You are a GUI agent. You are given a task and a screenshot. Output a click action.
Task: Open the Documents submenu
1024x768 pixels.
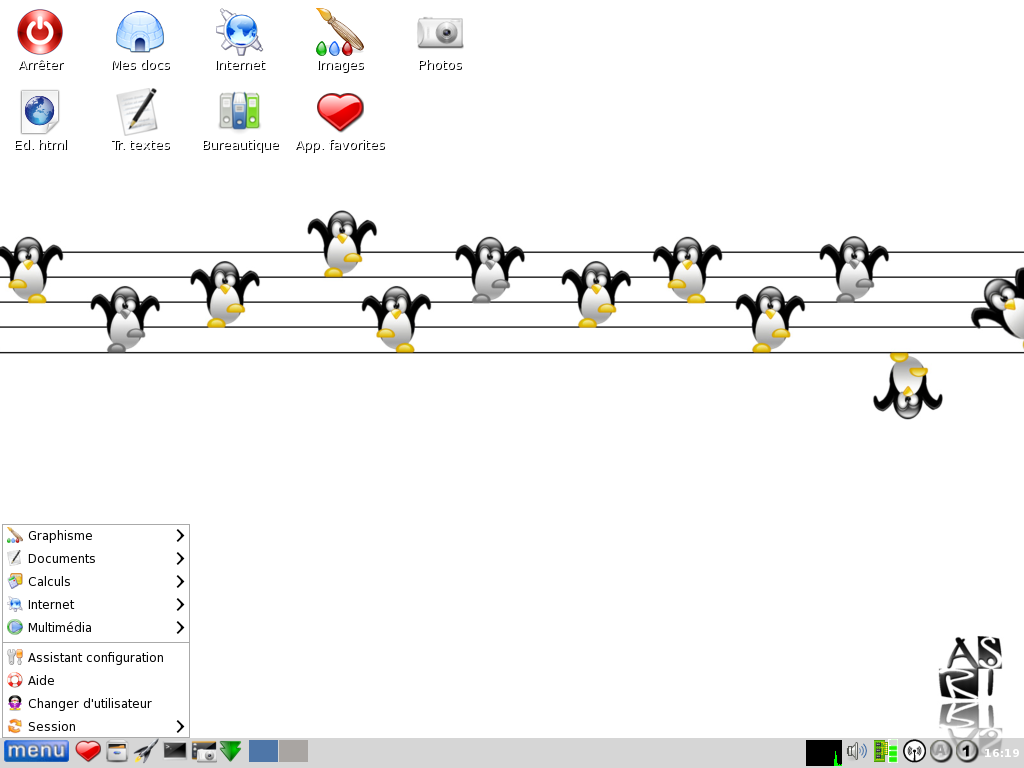coord(96,558)
